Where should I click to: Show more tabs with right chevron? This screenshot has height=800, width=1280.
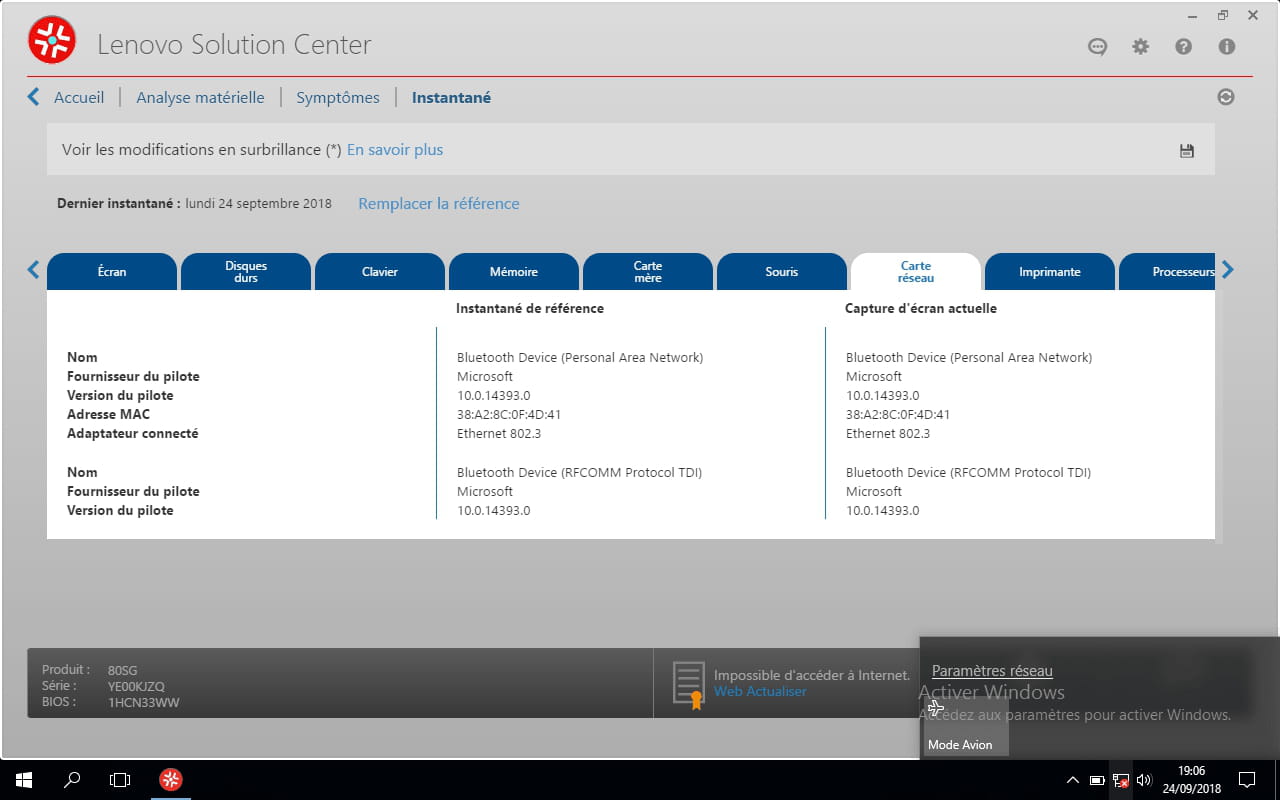pos(1228,270)
